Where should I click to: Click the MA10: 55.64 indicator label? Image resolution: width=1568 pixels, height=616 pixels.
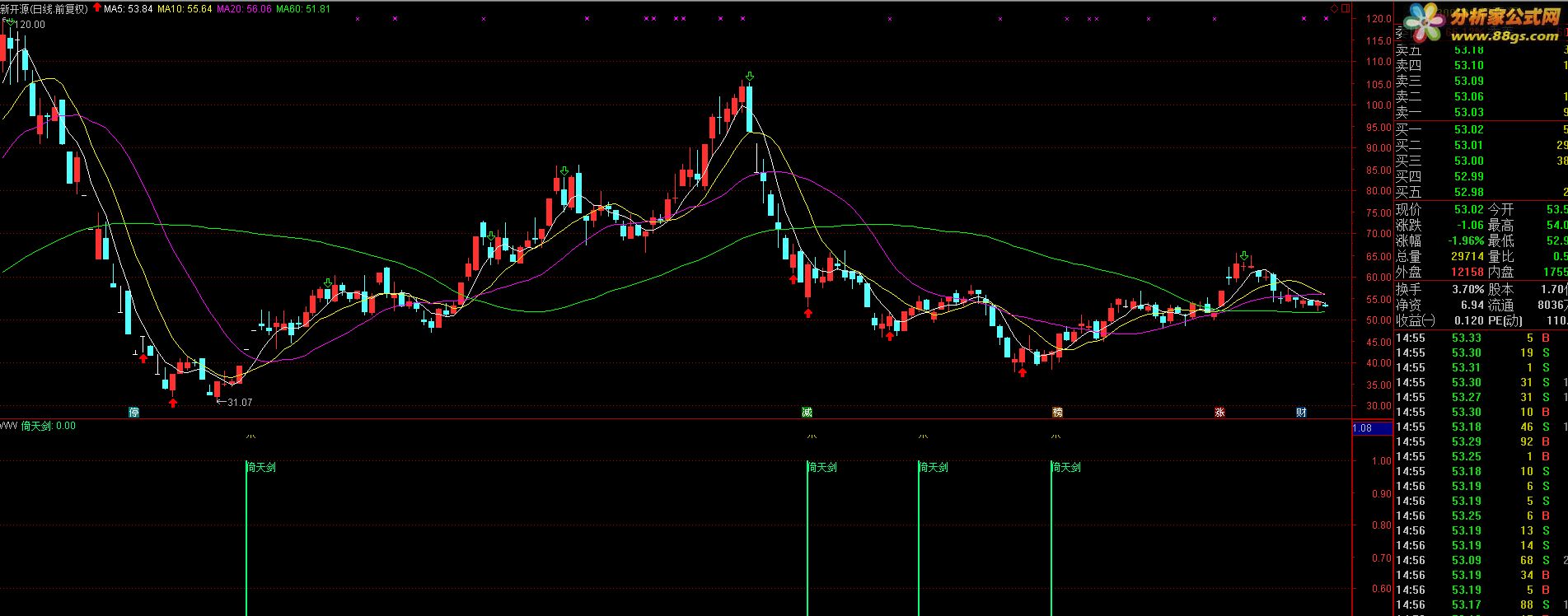click(185, 9)
